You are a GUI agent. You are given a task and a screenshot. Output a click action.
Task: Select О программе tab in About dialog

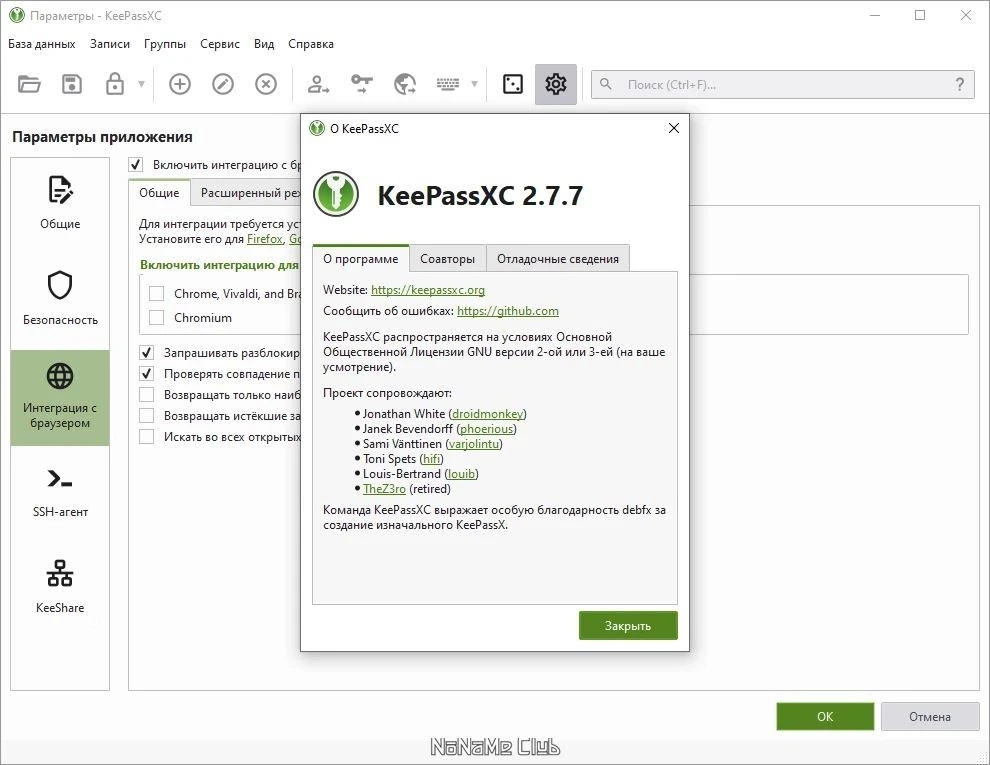361,259
